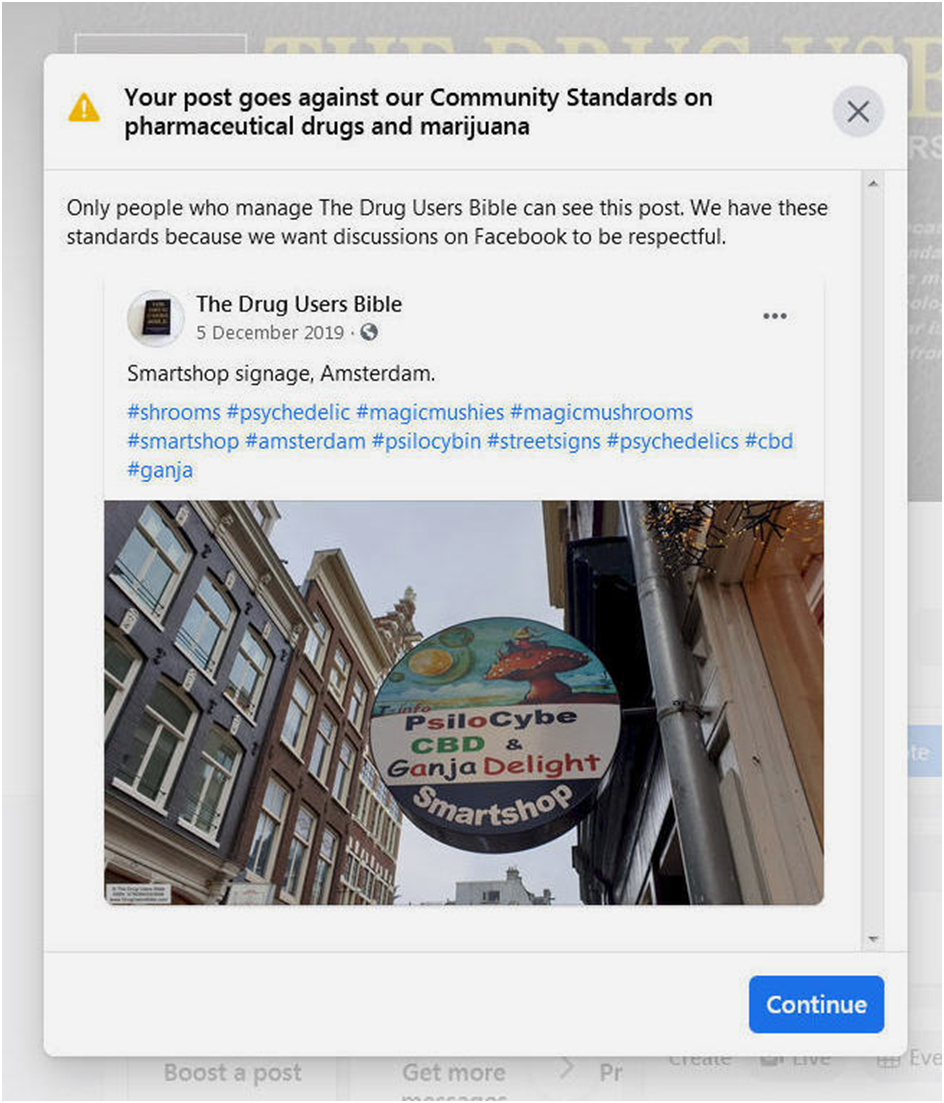Open the #shrooms hashtag
This screenshot has width=944, height=1103.
[174, 412]
